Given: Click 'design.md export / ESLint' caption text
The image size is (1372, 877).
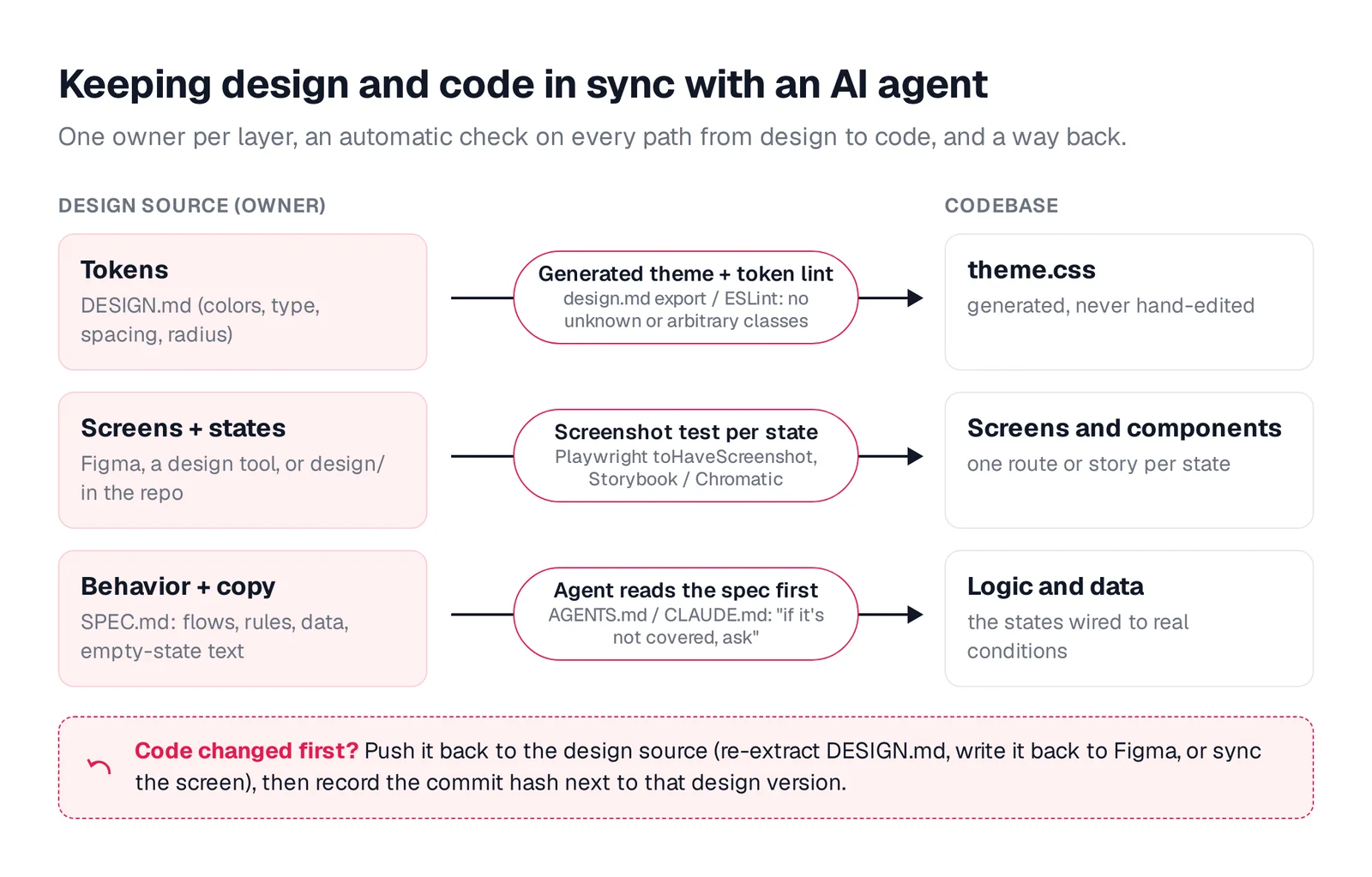Looking at the screenshot, I should (x=686, y=309).
